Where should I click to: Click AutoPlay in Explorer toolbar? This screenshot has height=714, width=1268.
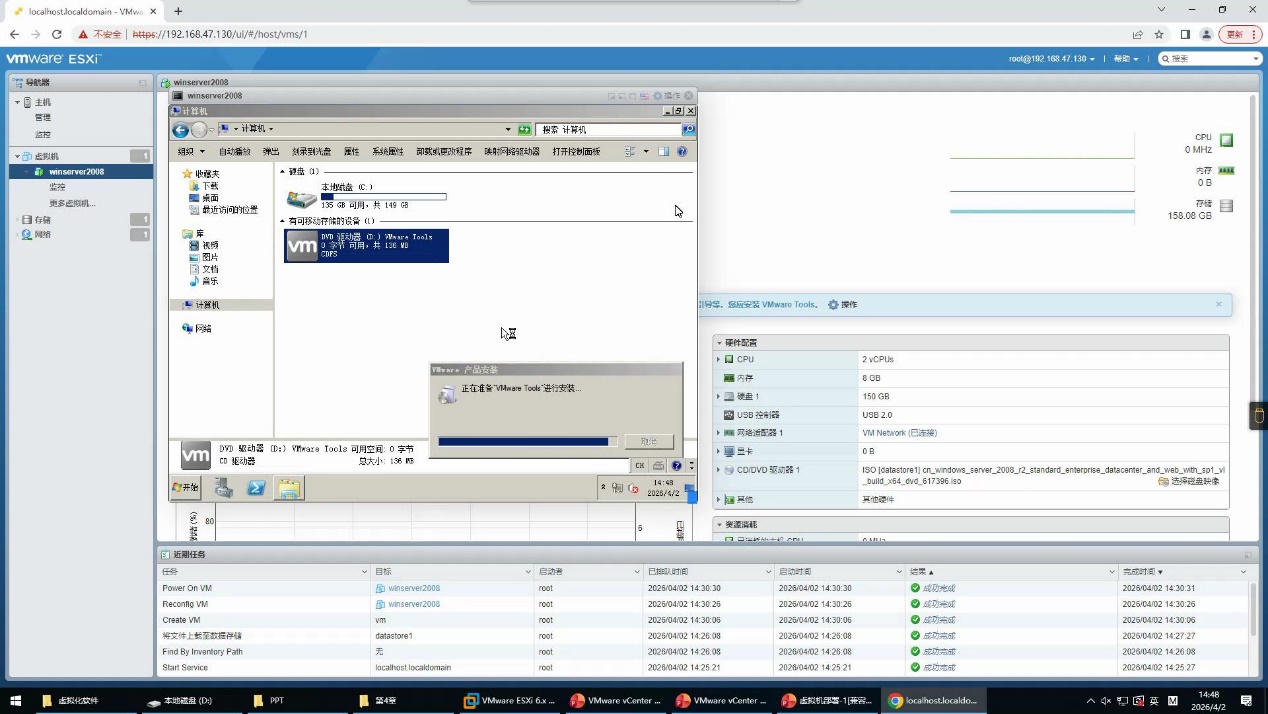(x=235, y=152)
